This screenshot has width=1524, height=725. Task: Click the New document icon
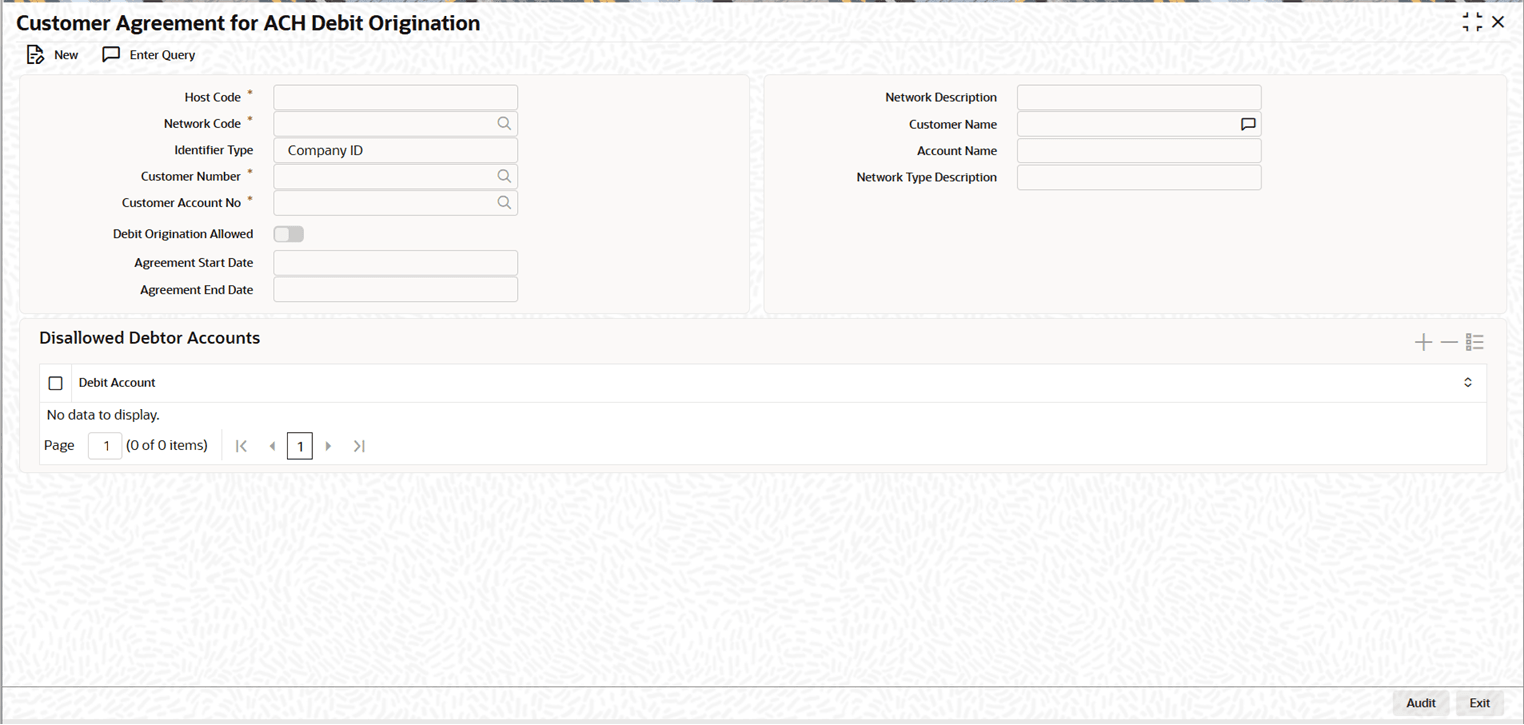36,55
